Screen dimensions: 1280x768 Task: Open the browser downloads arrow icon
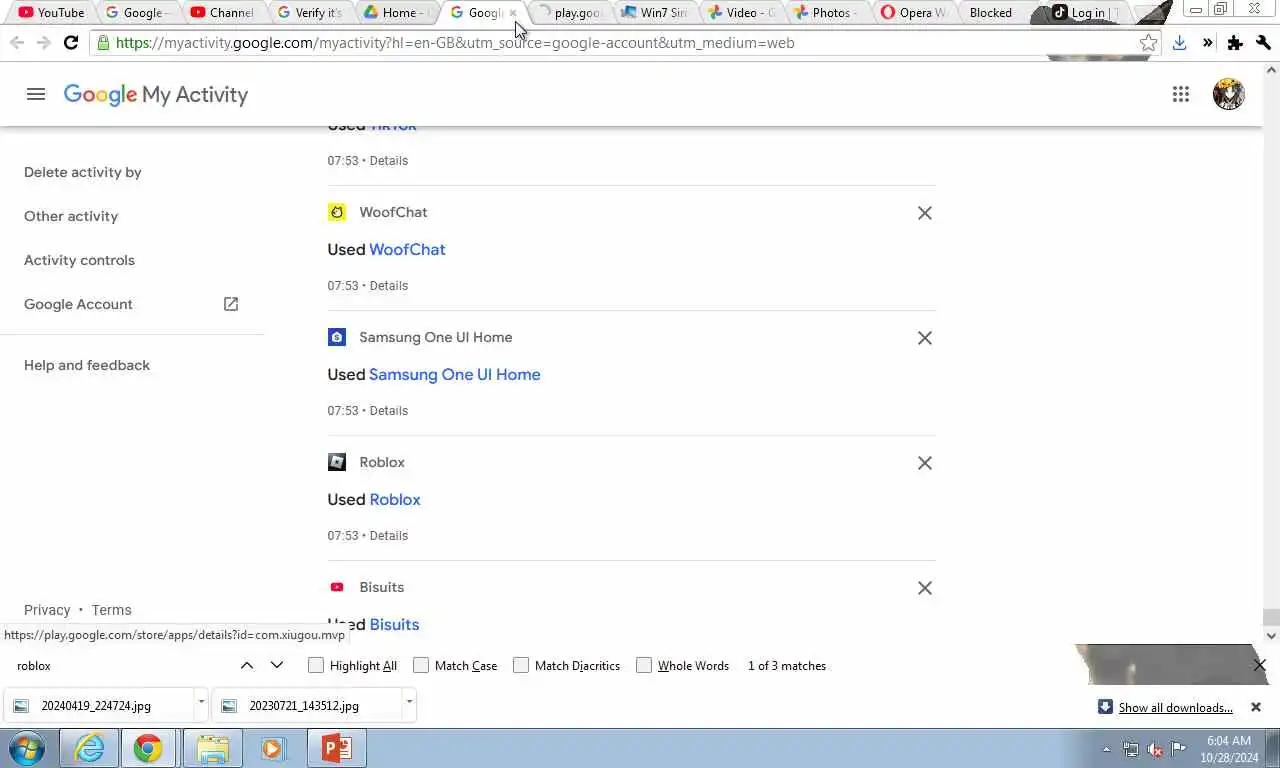coord(1179,43)
